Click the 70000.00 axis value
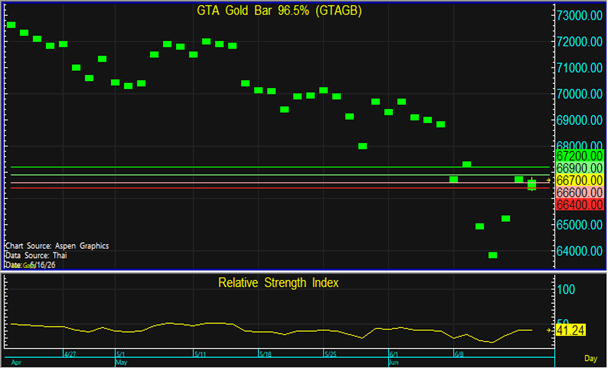The width and height of the screenshot is (608, 369). click(x=579, y=94)
